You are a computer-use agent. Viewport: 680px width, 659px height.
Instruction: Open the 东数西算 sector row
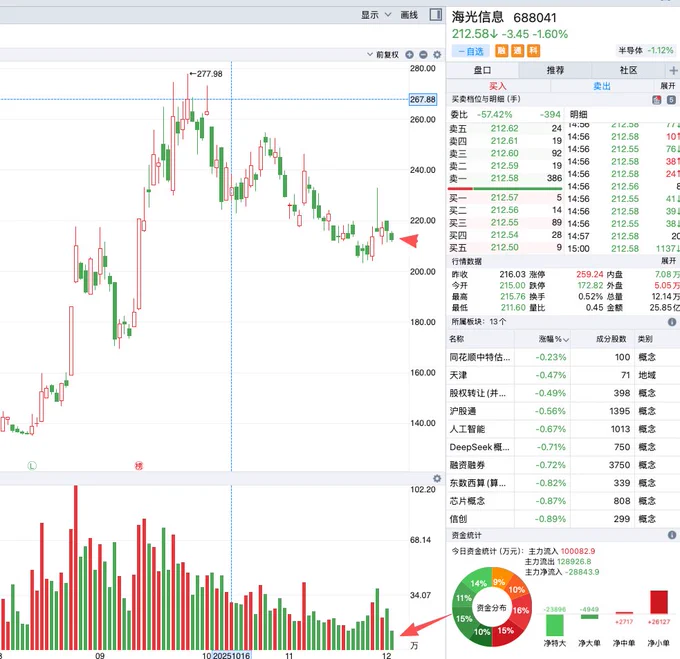(563, 483)
